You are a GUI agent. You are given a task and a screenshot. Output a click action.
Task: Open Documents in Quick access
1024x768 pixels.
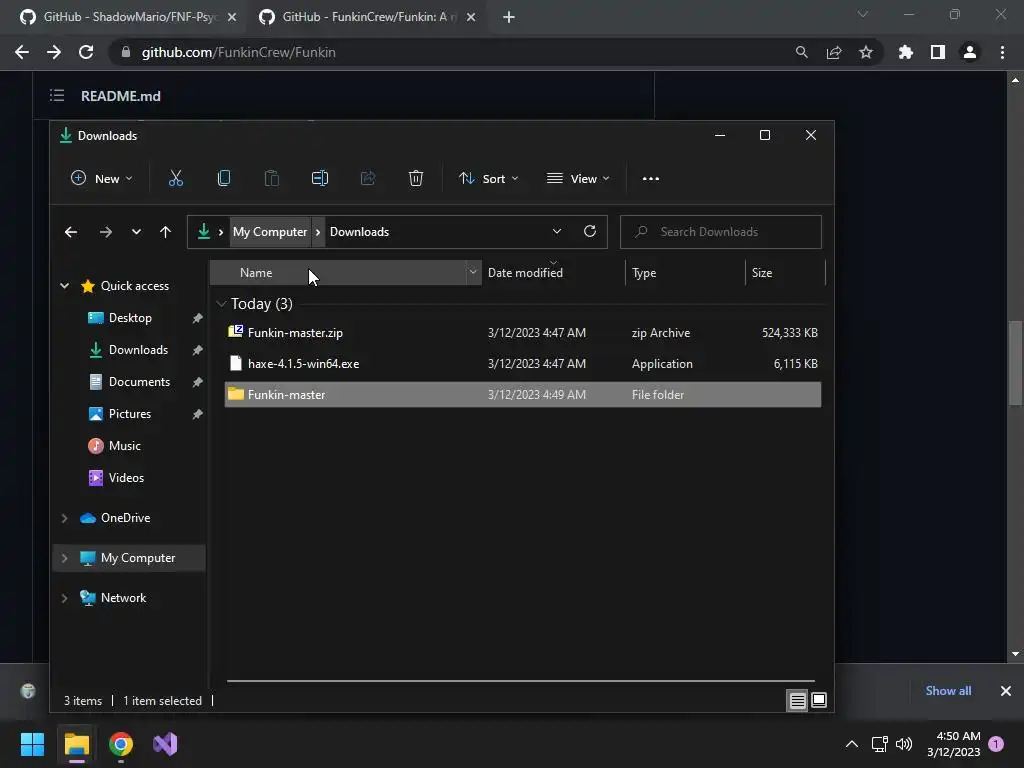139,382
